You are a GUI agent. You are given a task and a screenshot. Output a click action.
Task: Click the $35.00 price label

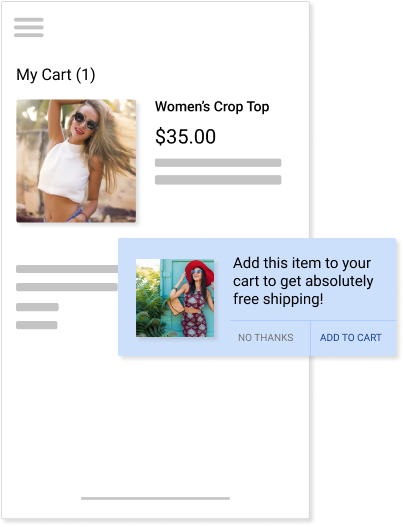point(186,136)
